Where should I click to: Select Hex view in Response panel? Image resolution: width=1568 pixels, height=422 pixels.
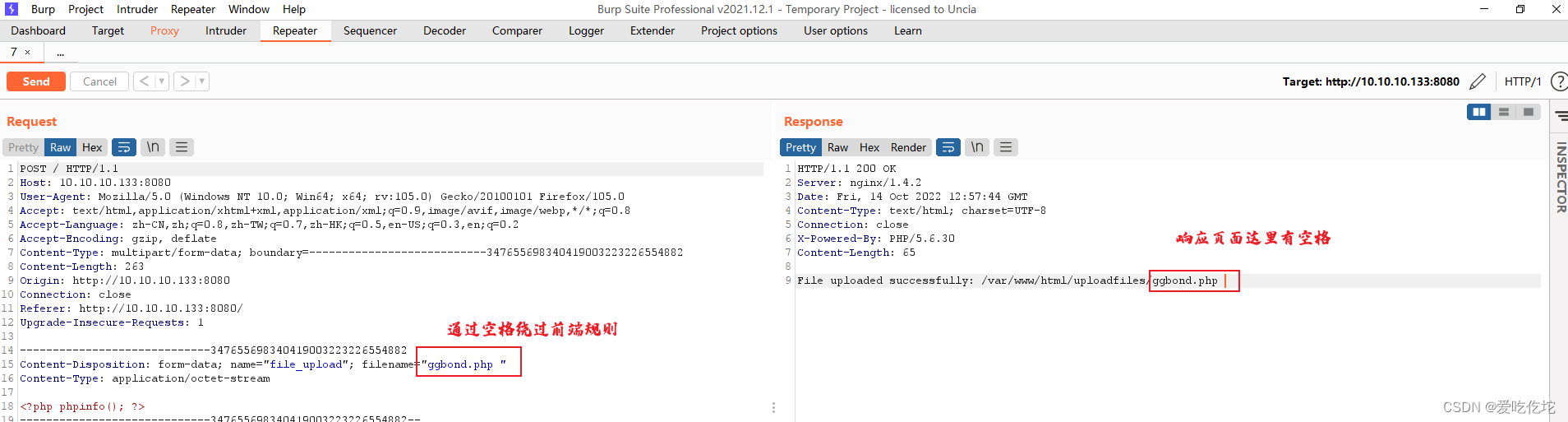pyautogui.click(x=869, y=147)
